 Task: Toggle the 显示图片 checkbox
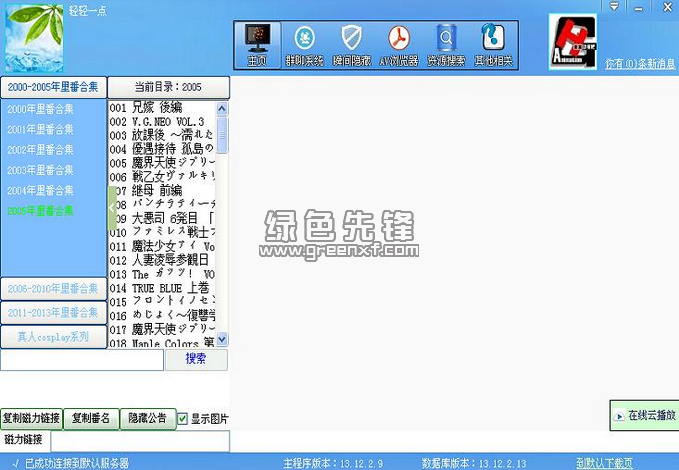(x=183, y=418)
